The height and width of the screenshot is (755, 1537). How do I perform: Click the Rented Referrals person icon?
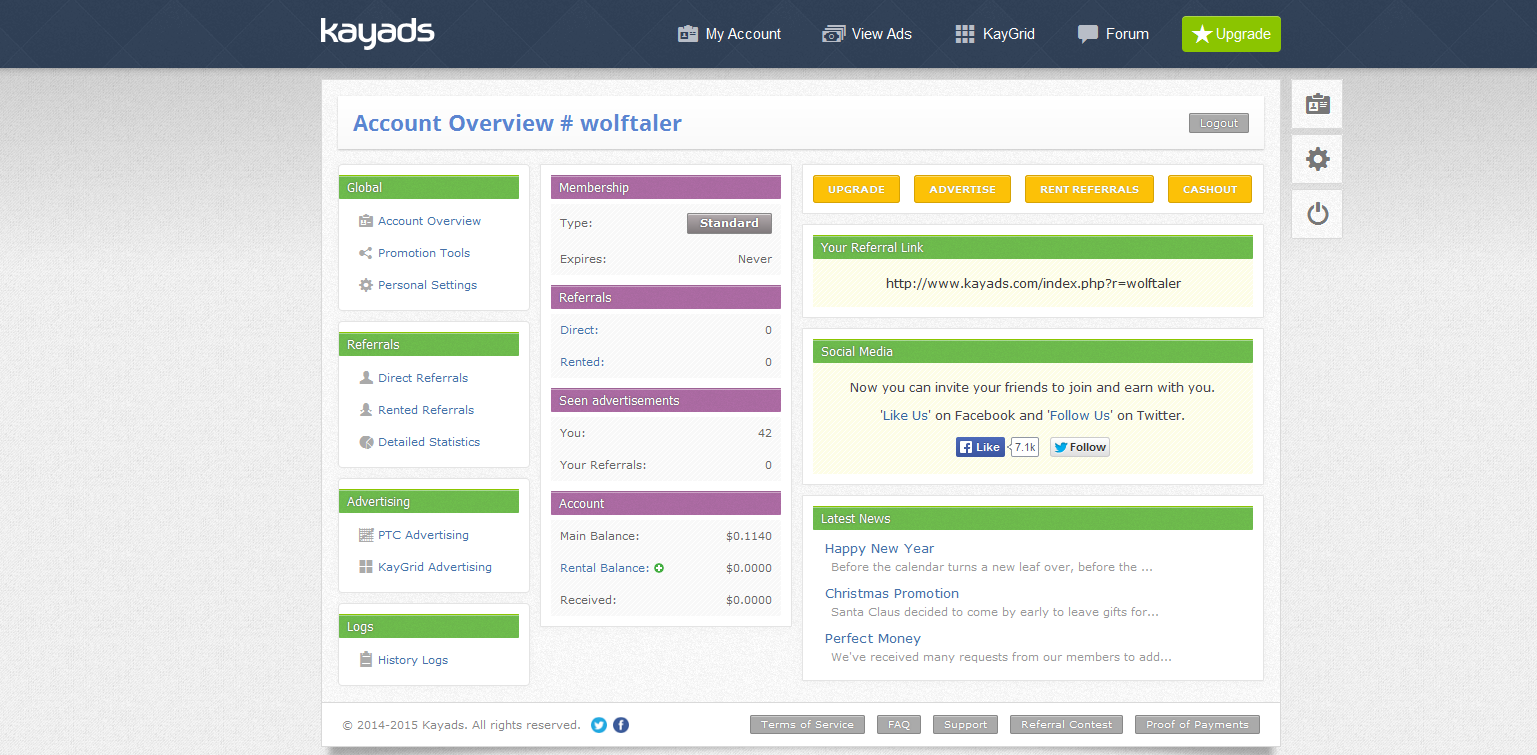(x=366, y=410)
